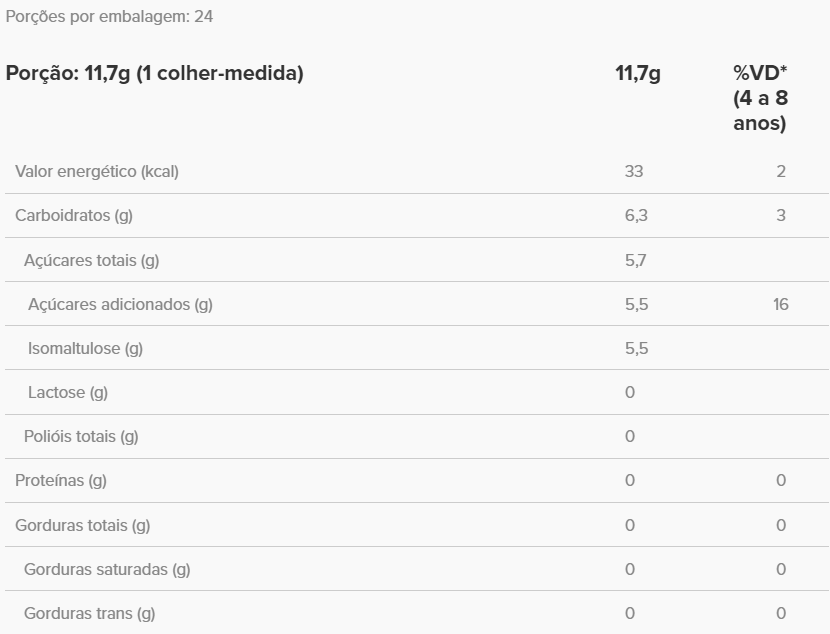Image resolution: width=830 pixels, height=634 pixels.
Task: Select the 'Açúcares adicionados (g)' row label
Action: 120,304
